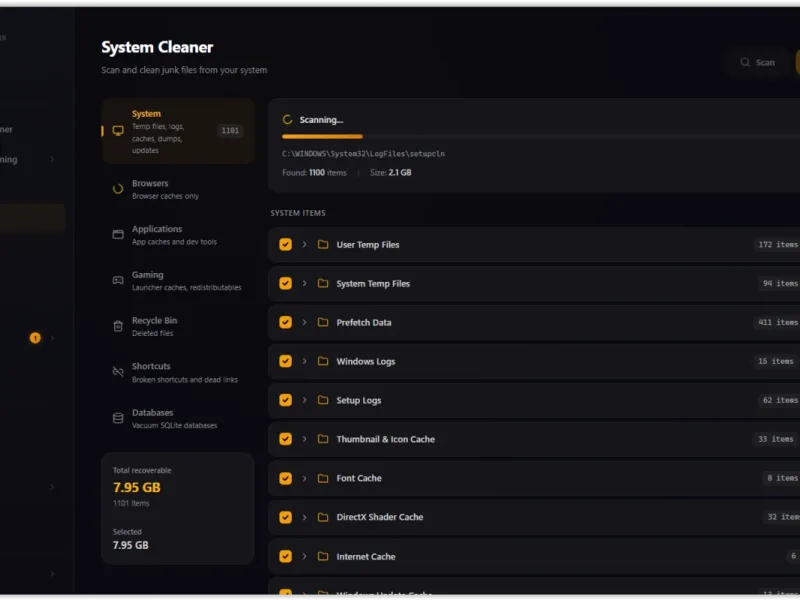Expand the Internet Cache row
This screenshot has height=600, width=800.
(305, 556)
